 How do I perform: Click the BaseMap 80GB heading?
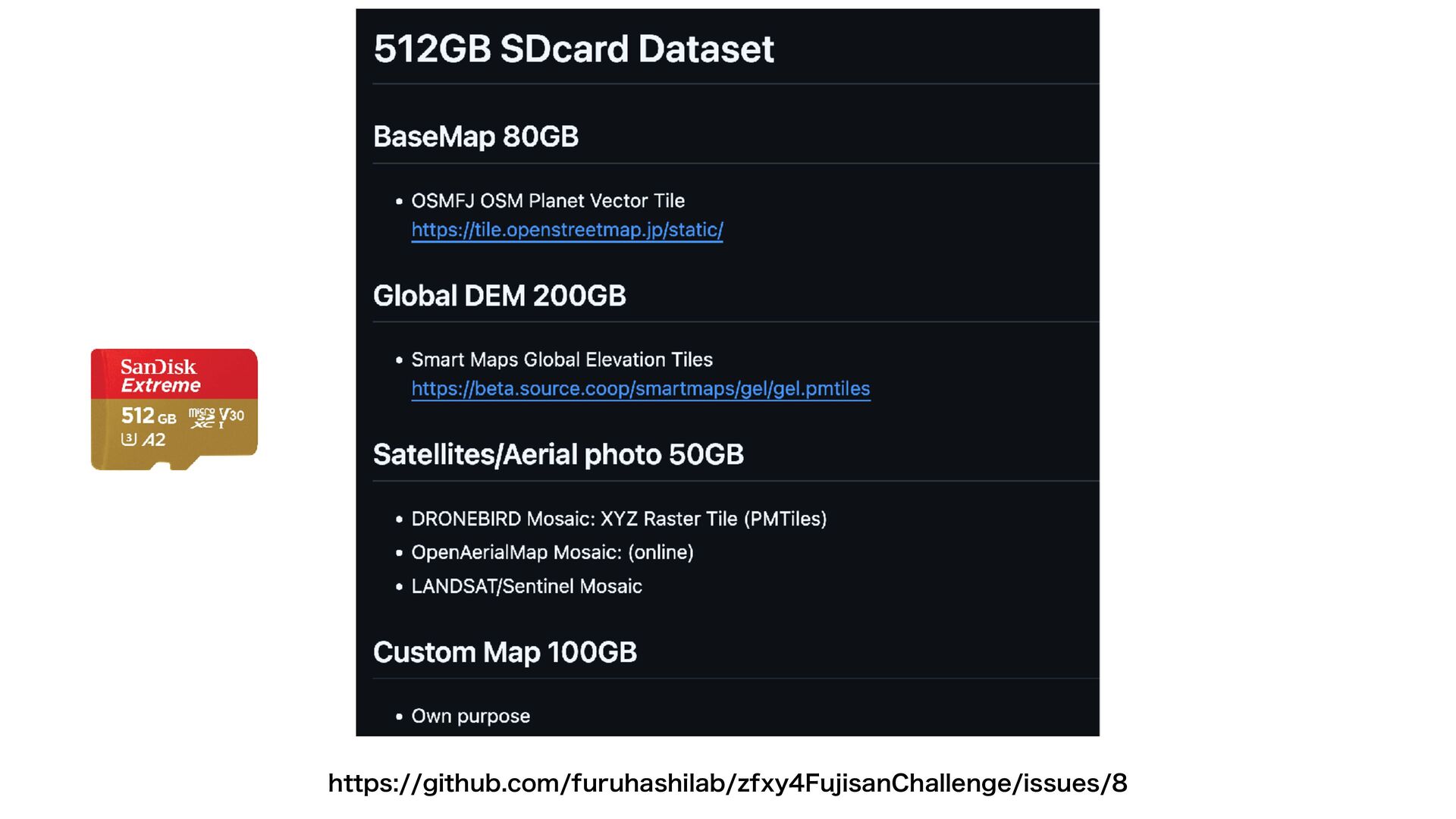pyautogui.click(x=475, y=136)
